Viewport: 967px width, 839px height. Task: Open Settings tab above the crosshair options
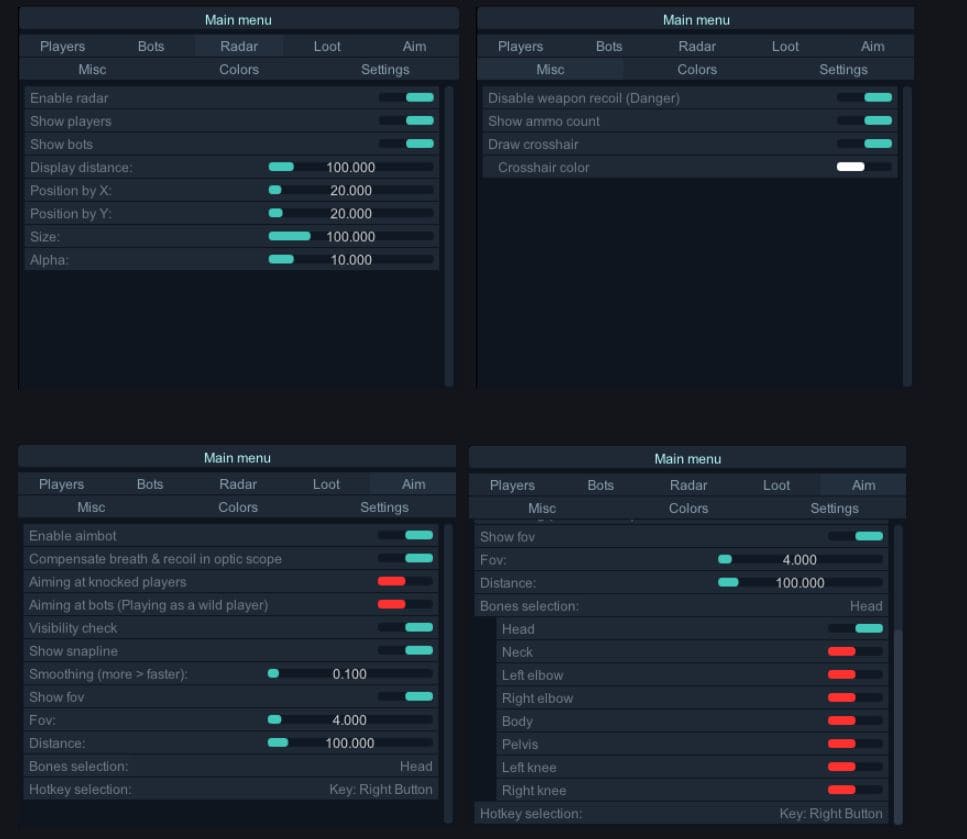pos(843,70)
